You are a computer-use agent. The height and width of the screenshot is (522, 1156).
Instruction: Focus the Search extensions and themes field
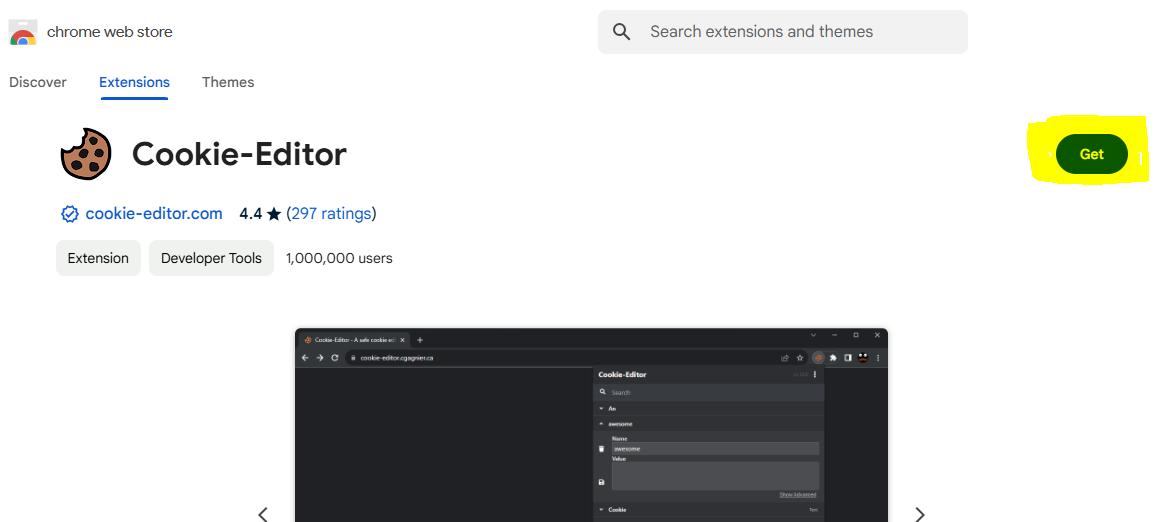[783, 32]
